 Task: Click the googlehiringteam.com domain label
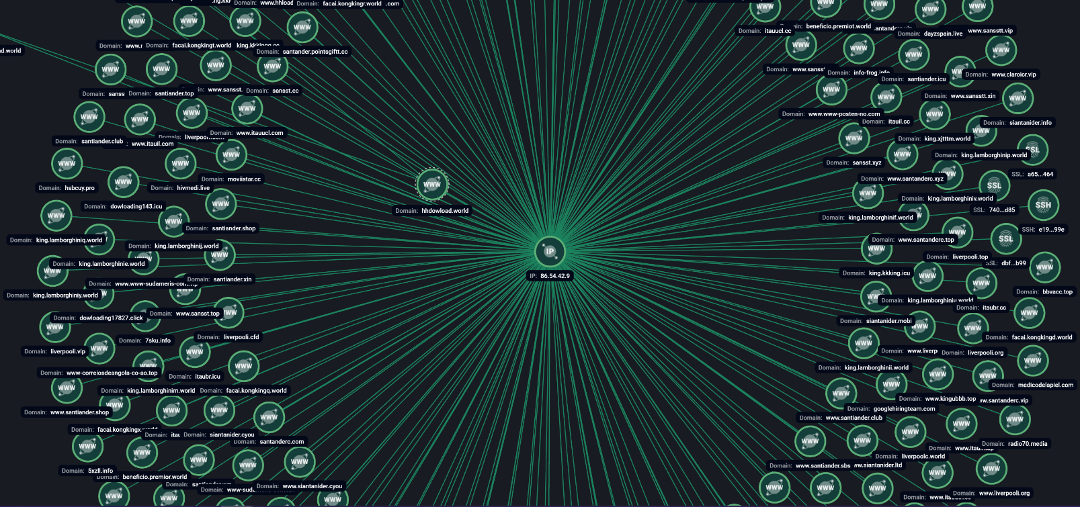pos(903,409)
